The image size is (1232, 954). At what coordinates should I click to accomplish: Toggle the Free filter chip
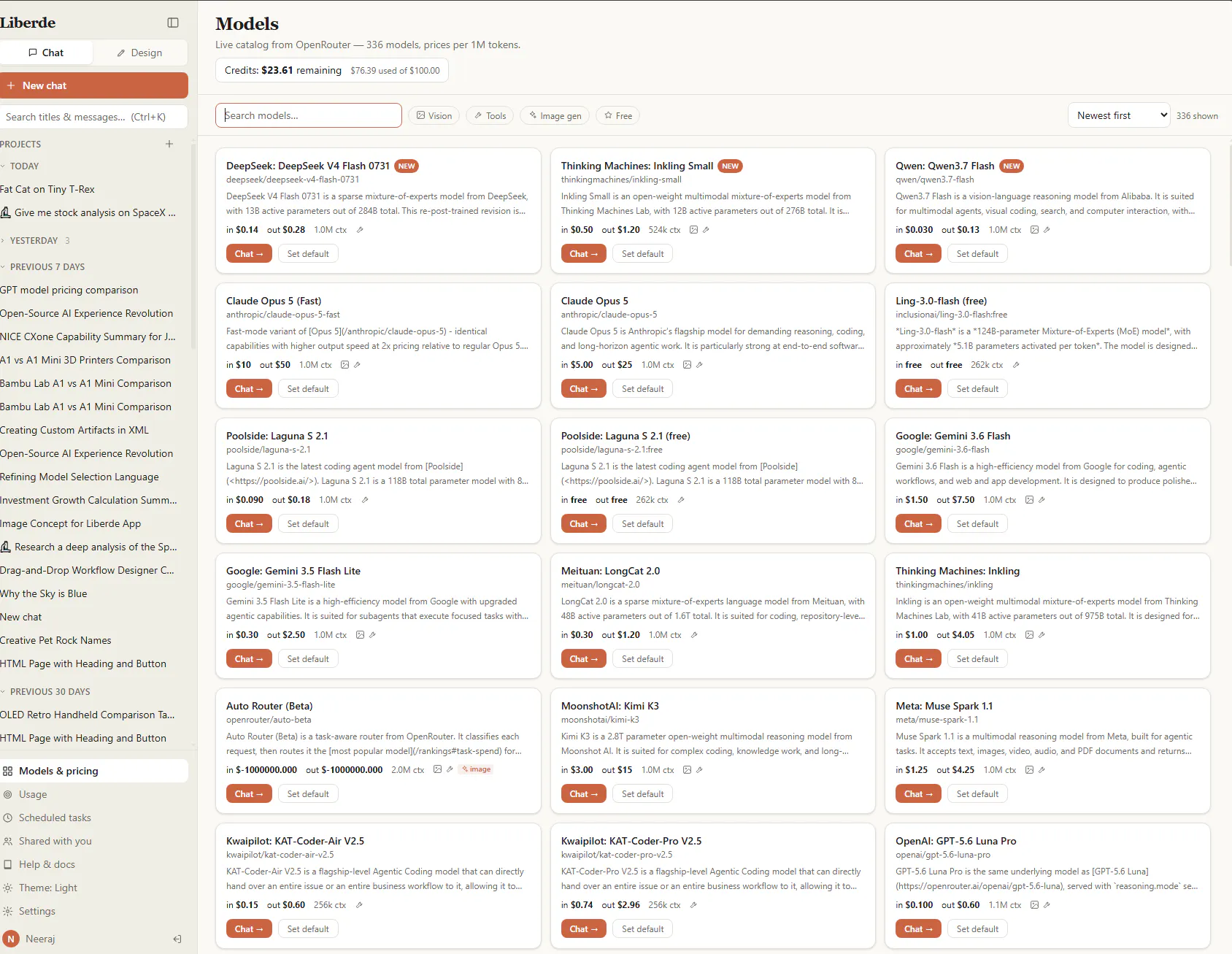617,115
